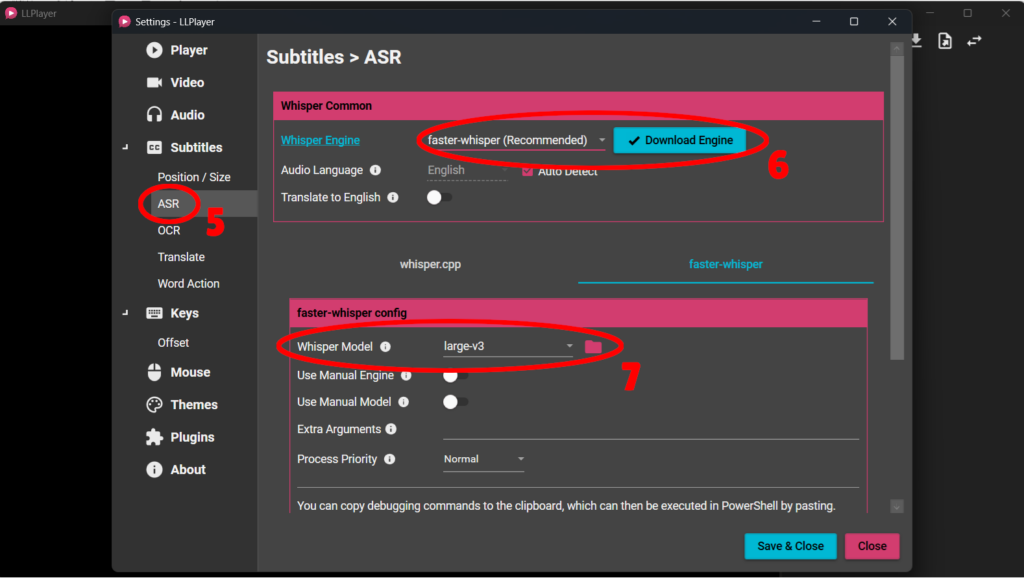Screen dimensions: 1024x578
Task: Click the info icon beside Use Manual Model
Action: 404,402
